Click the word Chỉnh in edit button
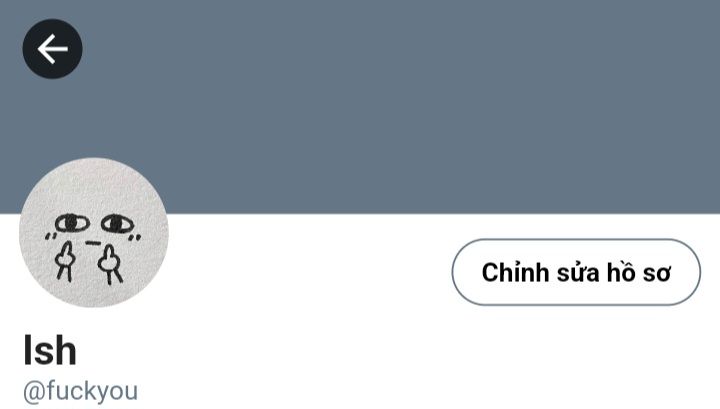This screenshot has height=409, width=720. [x=515, y=272]
